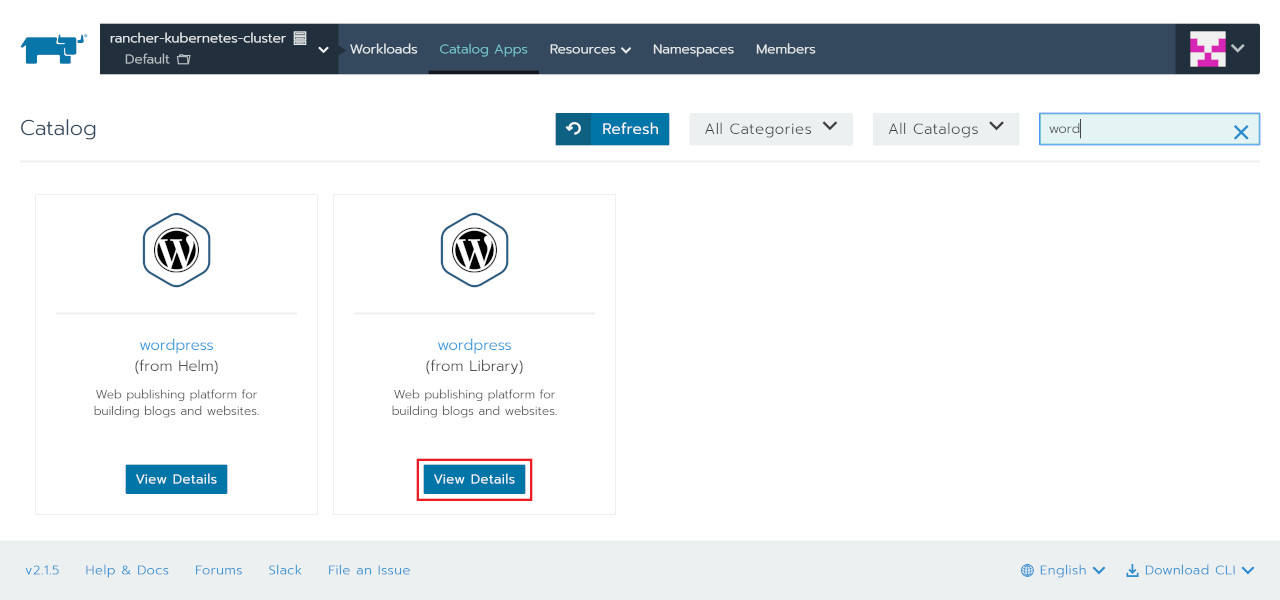Expand the user menu chevron
Viewport: 1280px width, 600px height.
[1238, 48]
